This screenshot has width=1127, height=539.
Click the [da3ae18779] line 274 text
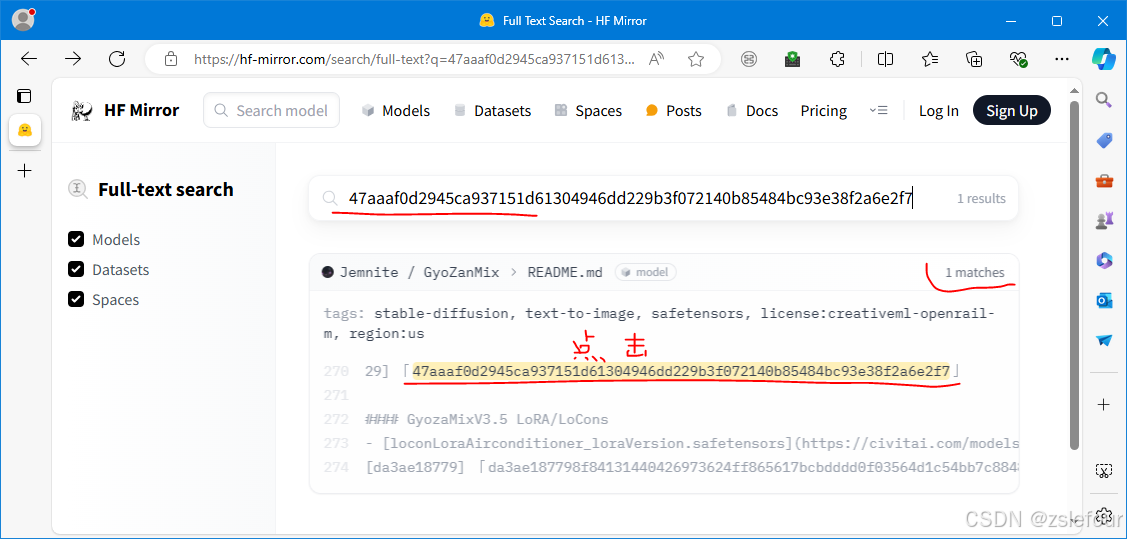click(692, 468)
